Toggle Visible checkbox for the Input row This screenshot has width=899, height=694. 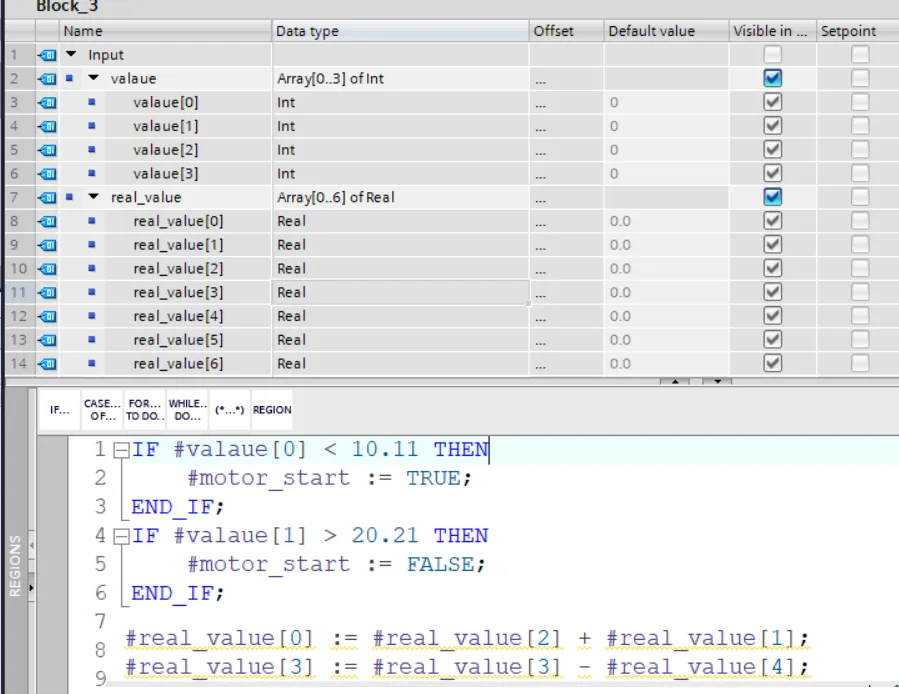pyautogui.click(x=772, y=54)
